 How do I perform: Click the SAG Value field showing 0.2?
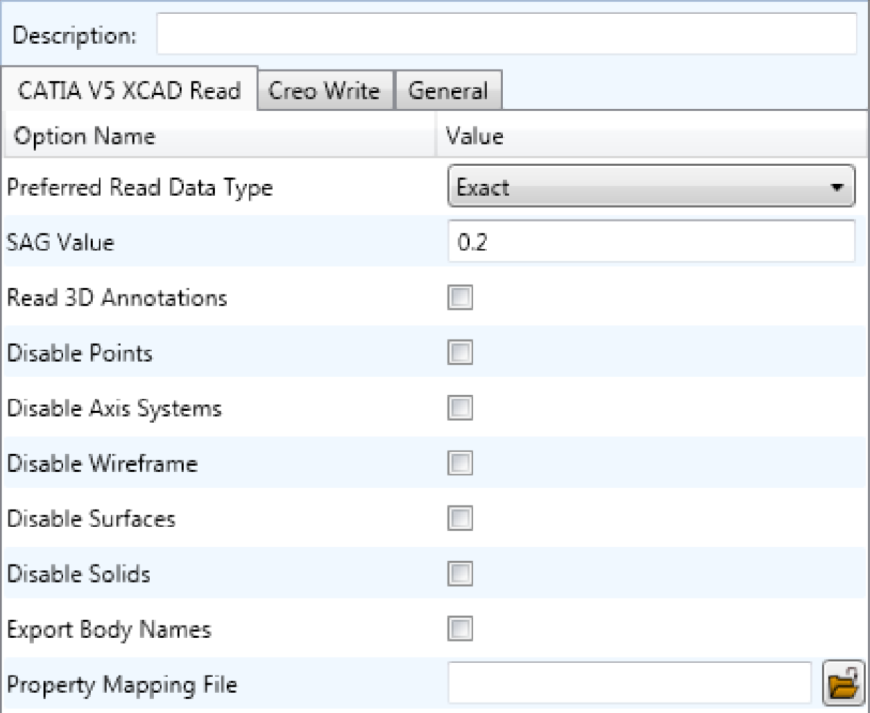651,241
